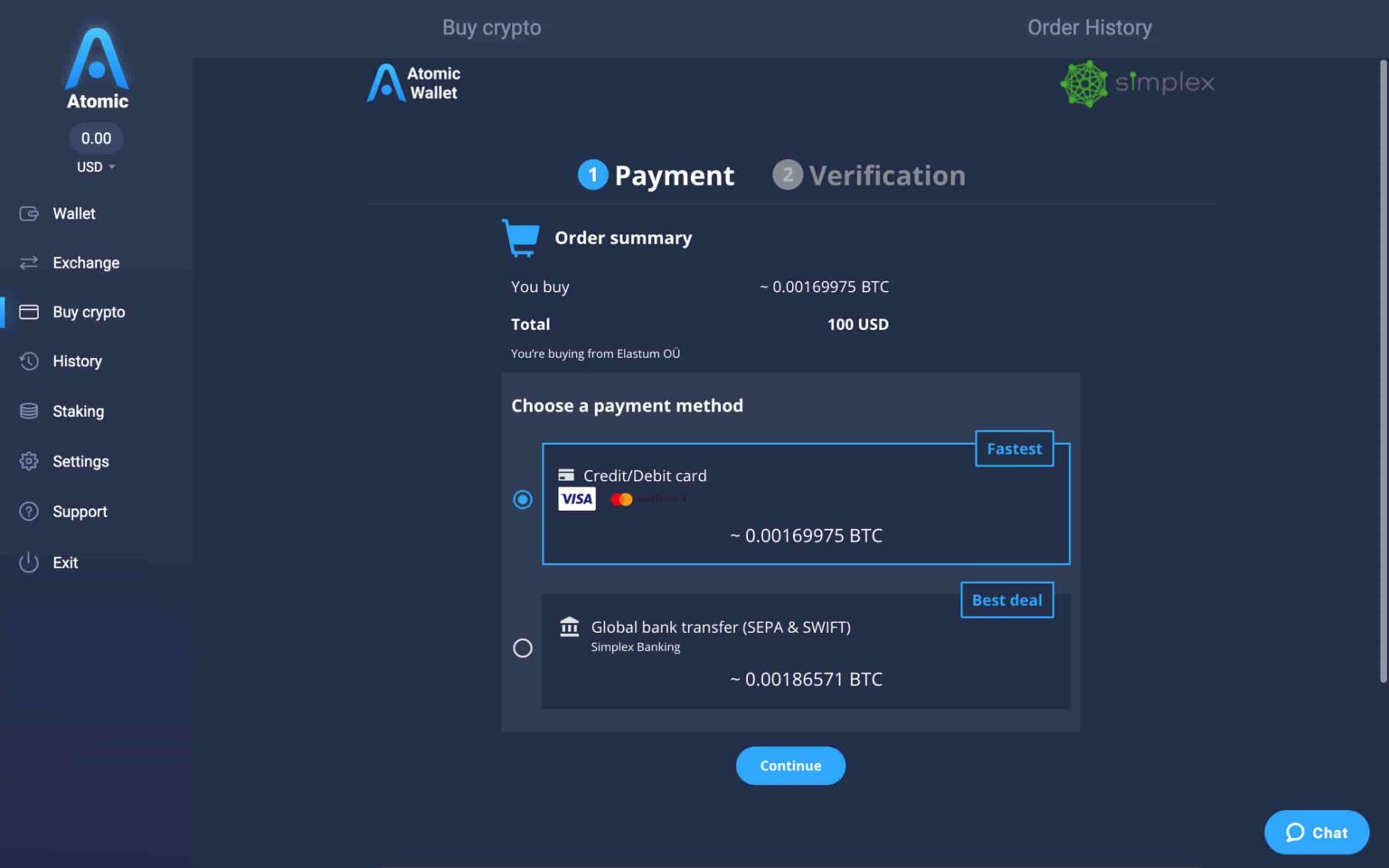Click the Support question mark icon
The width and height of the screenshot is (1389, 868).
click(x=28, y=511)
